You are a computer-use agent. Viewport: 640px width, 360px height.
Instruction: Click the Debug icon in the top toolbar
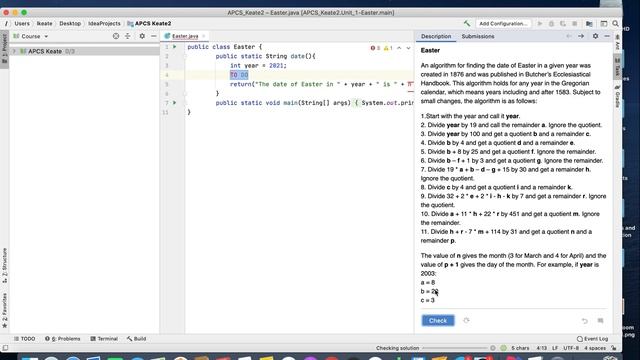[x=551, y=24]
